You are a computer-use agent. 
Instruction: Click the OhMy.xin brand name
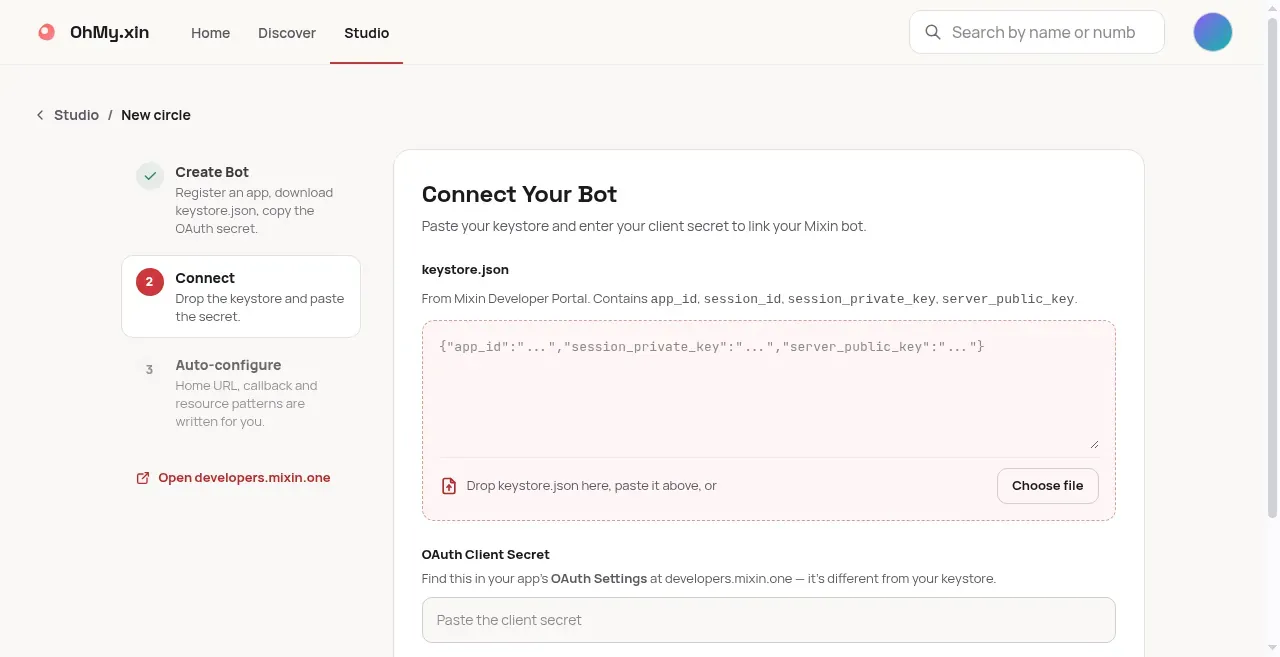(x=110, y=32)
